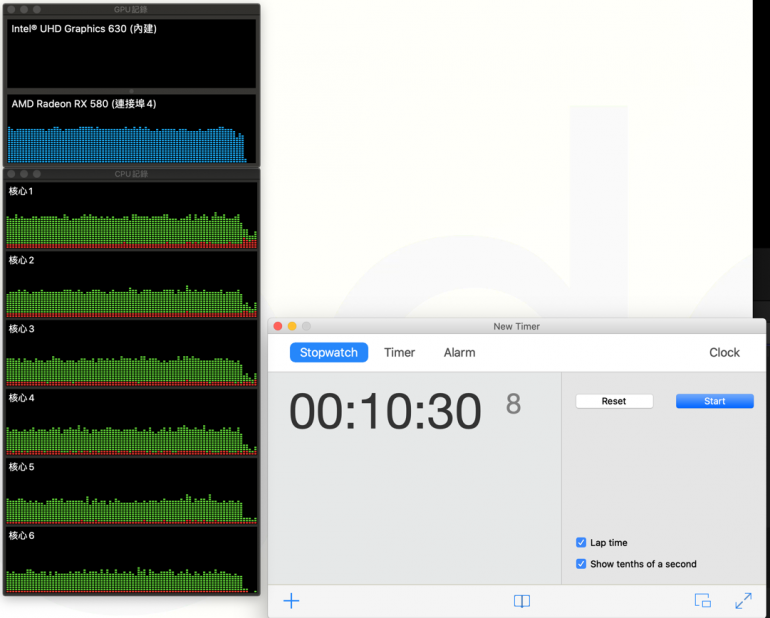The width and height of the screenshot is (770, 618).
Task: Close the New Timer window
Action: (x=278, y=326)
